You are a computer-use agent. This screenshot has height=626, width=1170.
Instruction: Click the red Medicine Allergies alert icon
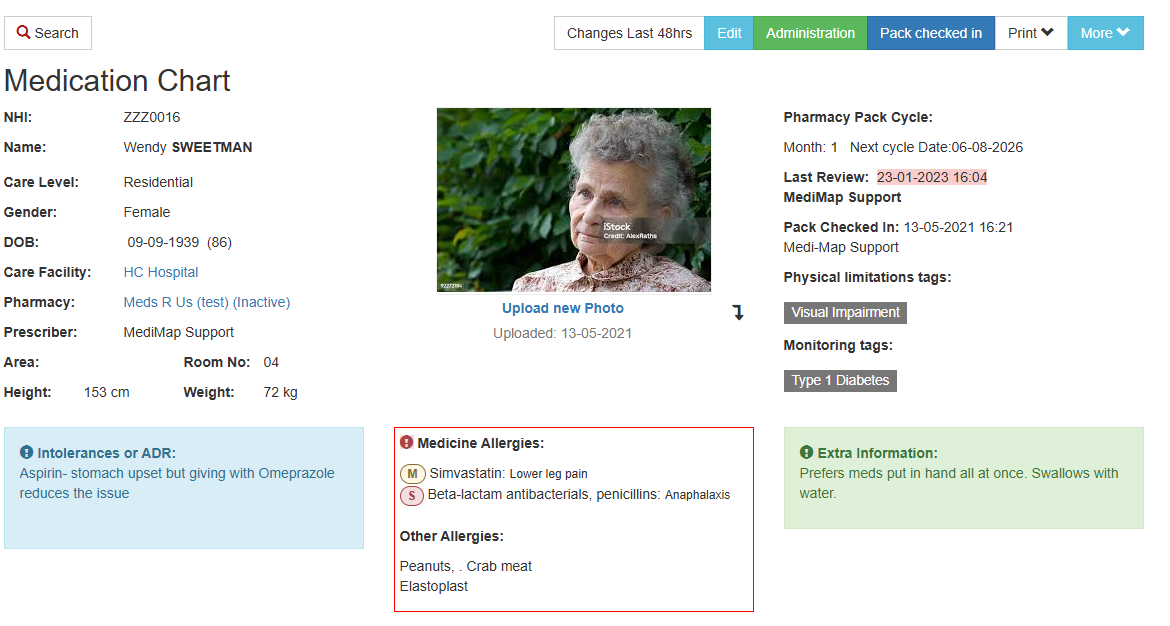click(x=406, y=442)
